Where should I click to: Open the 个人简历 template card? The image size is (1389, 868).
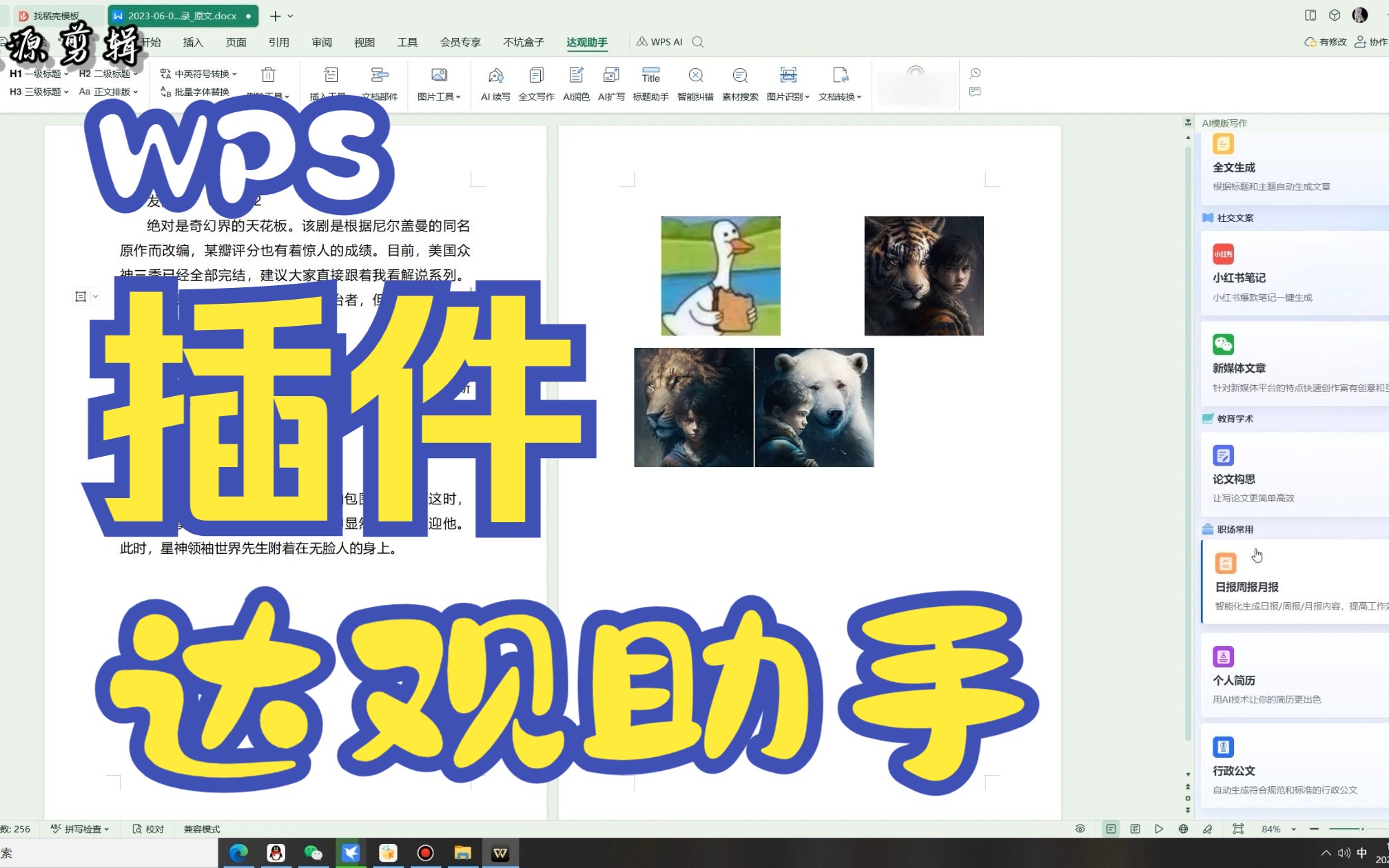coord(1295,676)
